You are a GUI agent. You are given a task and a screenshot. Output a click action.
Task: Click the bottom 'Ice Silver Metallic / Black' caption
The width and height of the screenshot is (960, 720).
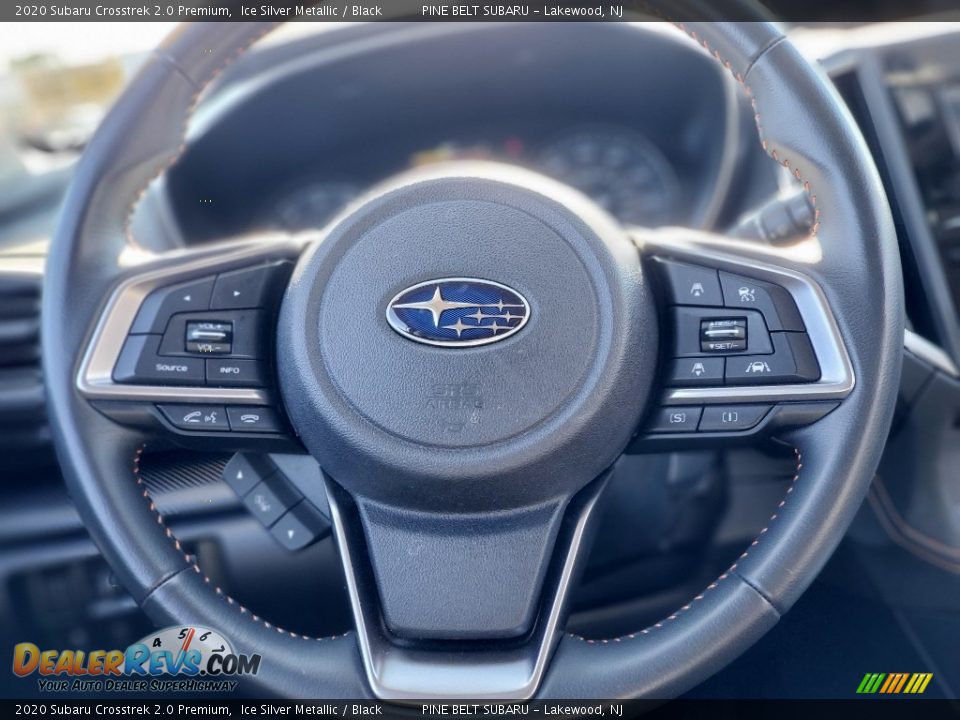[x=311, y=710]
